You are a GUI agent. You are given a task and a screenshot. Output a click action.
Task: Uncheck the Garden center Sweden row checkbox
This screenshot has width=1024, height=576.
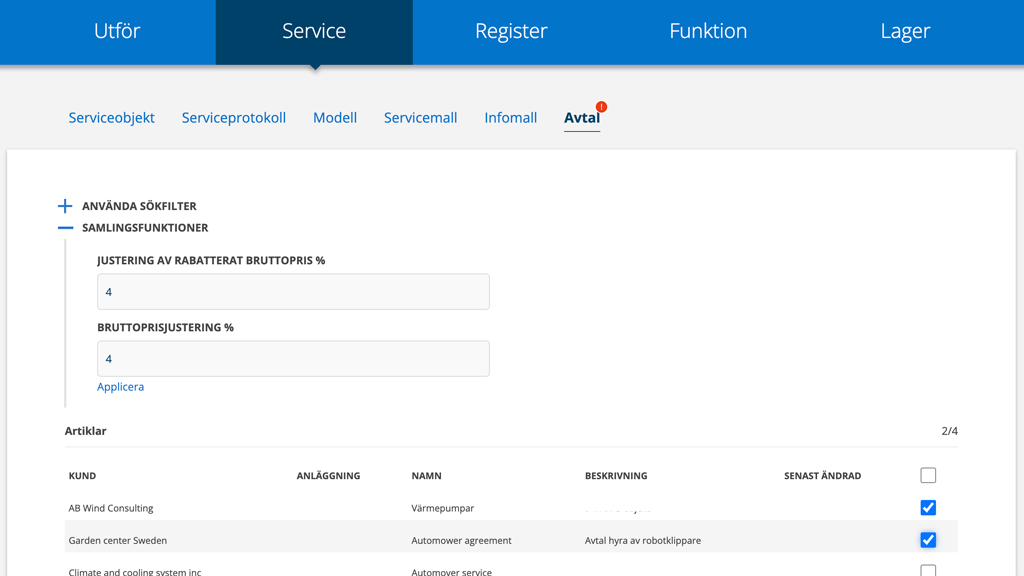(928, 540)
